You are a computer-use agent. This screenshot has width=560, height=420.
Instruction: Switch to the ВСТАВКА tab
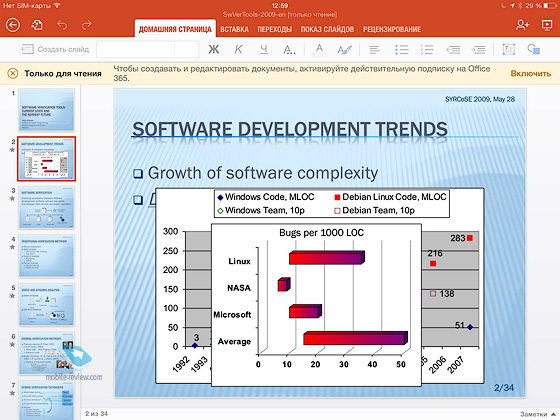pyautogui.click(x=234, y=29)
